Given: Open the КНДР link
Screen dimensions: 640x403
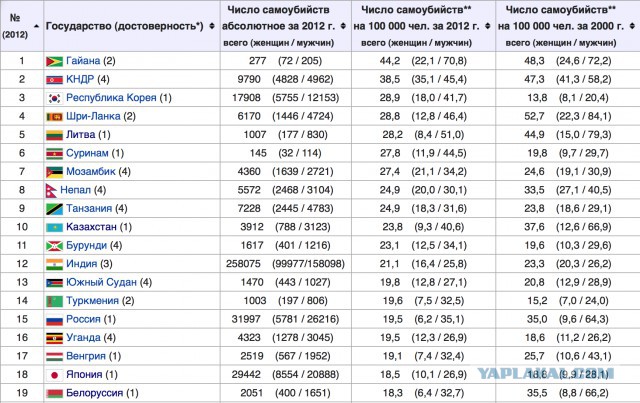Looking at the screenshot, I should (80, 79).
